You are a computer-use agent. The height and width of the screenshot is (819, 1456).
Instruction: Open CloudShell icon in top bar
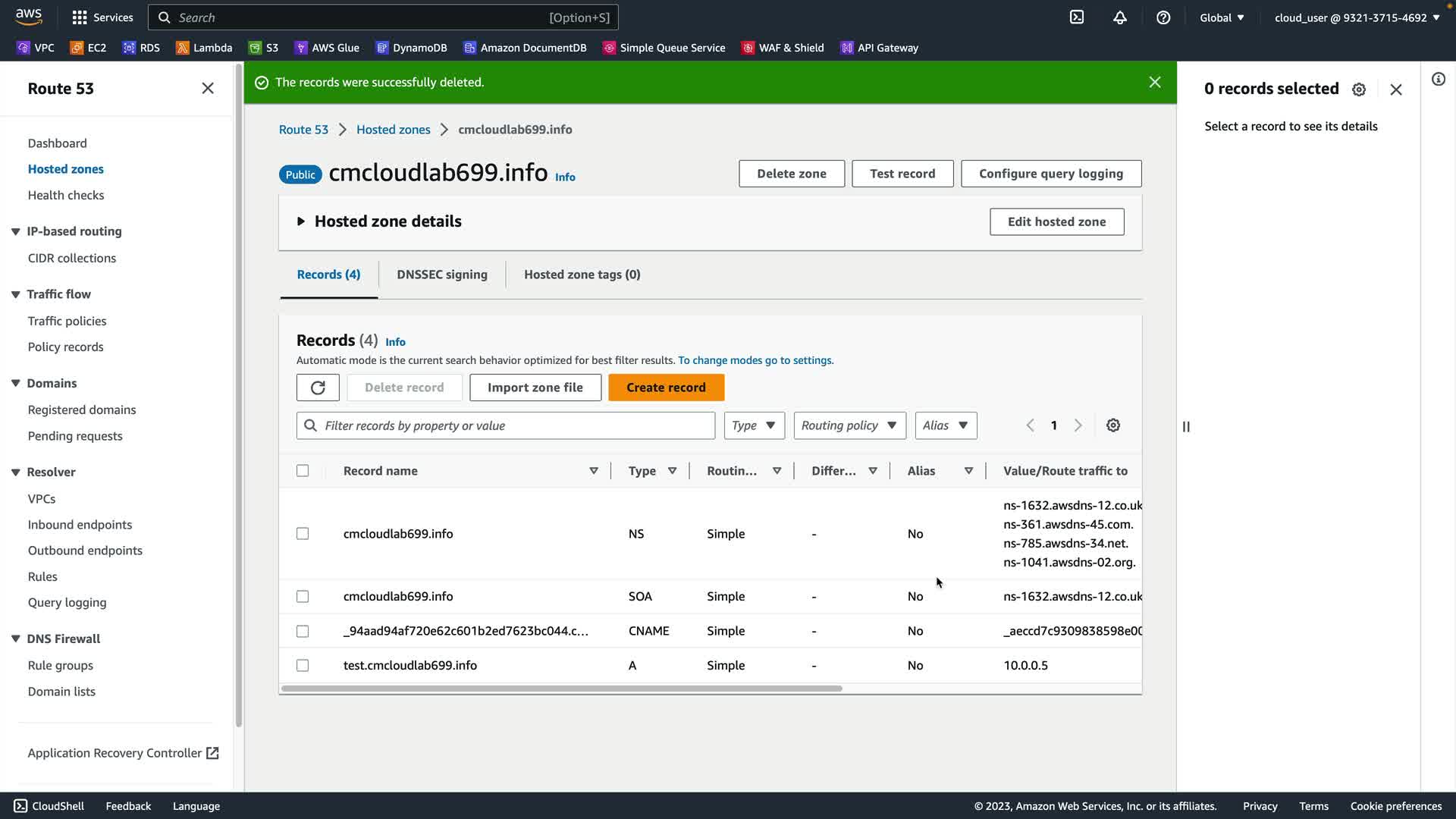point(1077,17)
